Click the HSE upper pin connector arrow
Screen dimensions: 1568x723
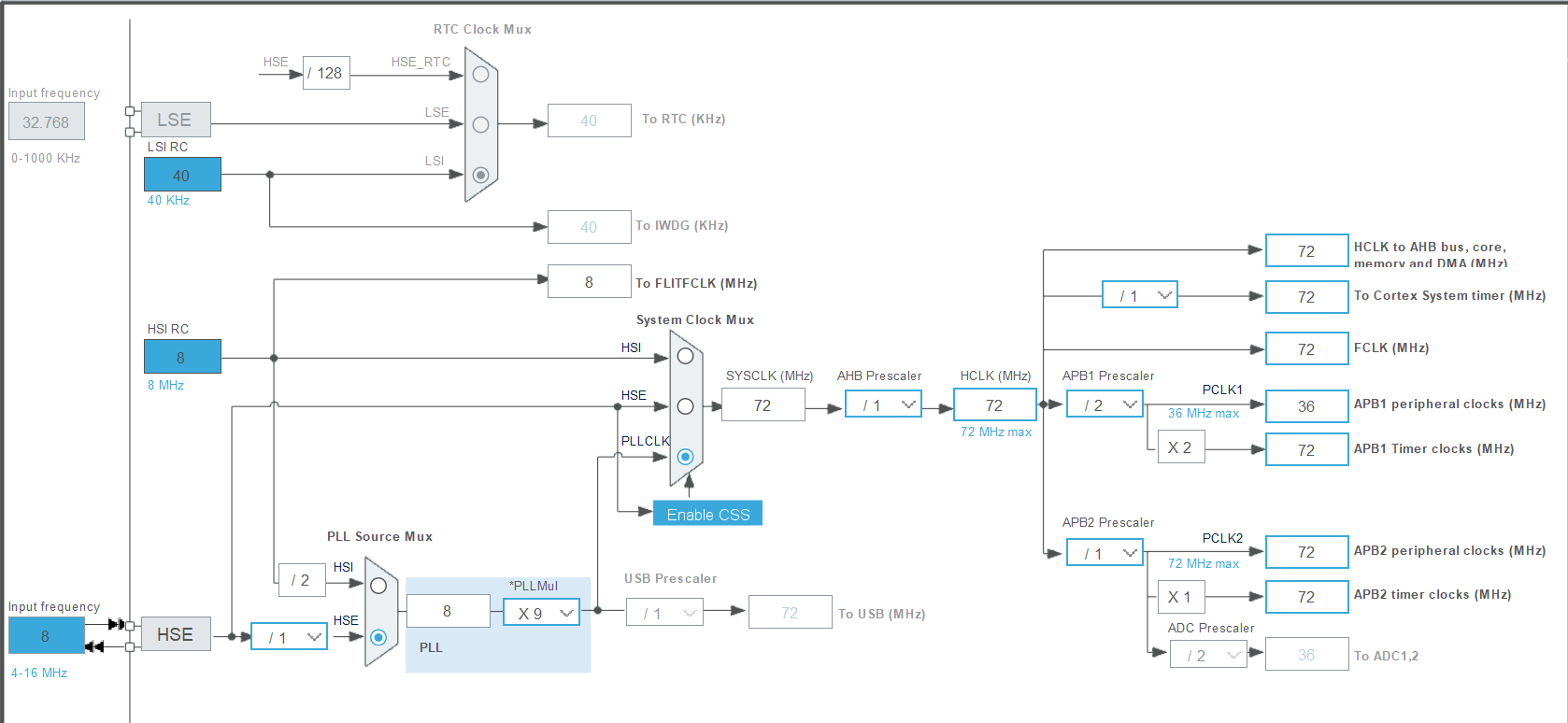pyautogui.click(x=117, y=624)
